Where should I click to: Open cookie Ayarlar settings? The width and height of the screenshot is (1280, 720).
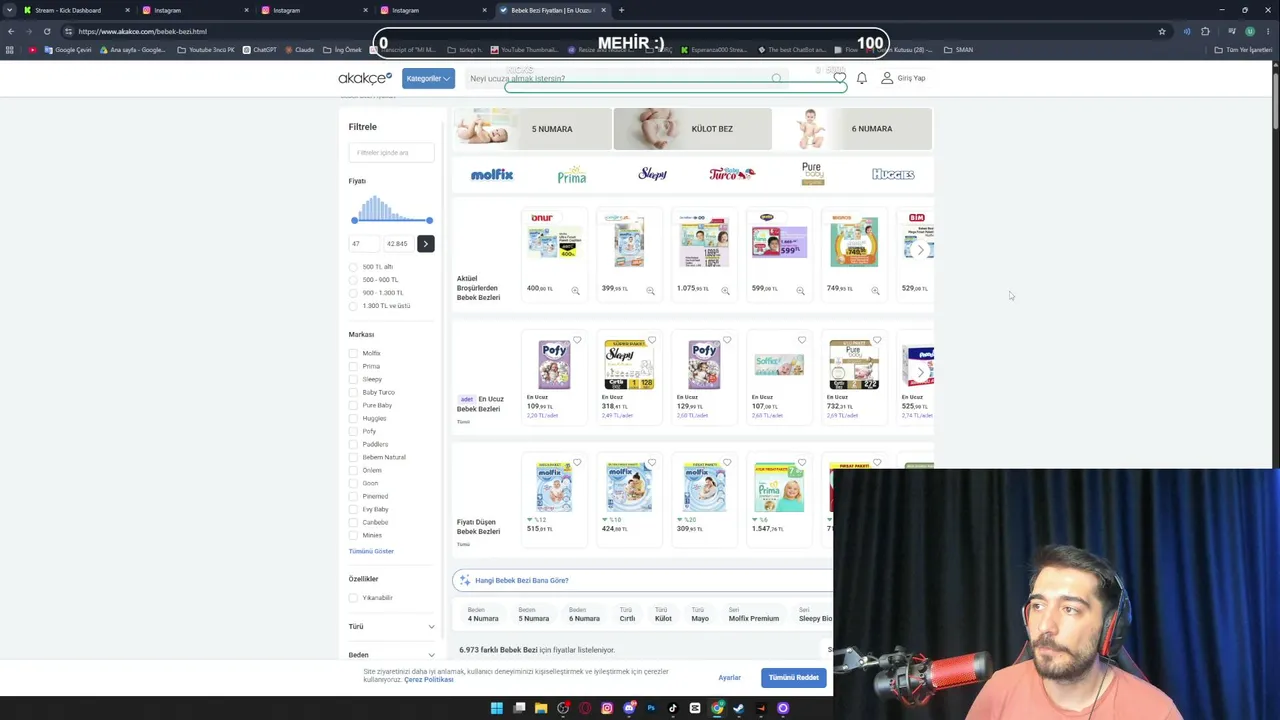tap(729, 678)
